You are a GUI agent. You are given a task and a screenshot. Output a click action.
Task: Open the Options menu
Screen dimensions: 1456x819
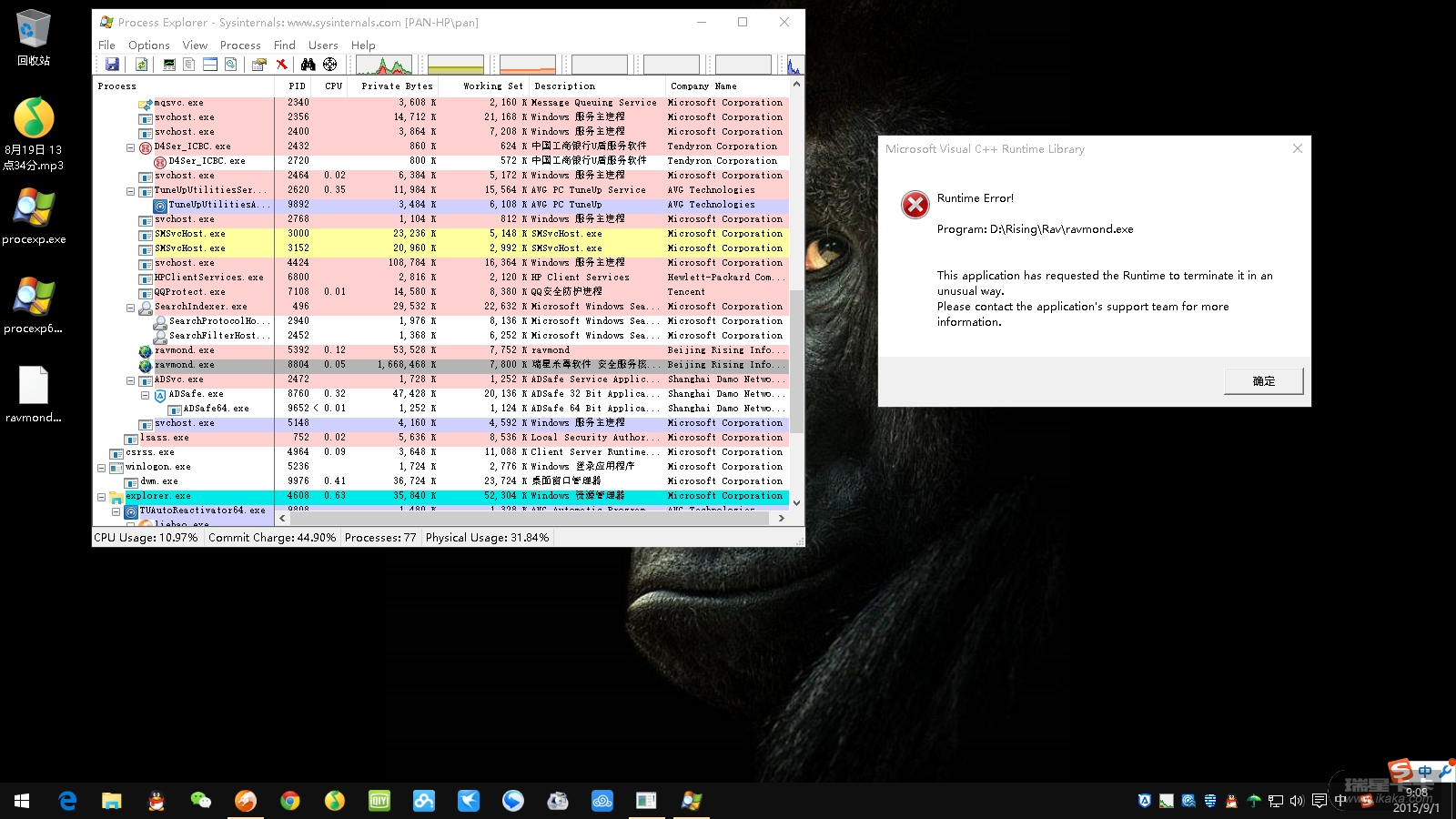148,45
